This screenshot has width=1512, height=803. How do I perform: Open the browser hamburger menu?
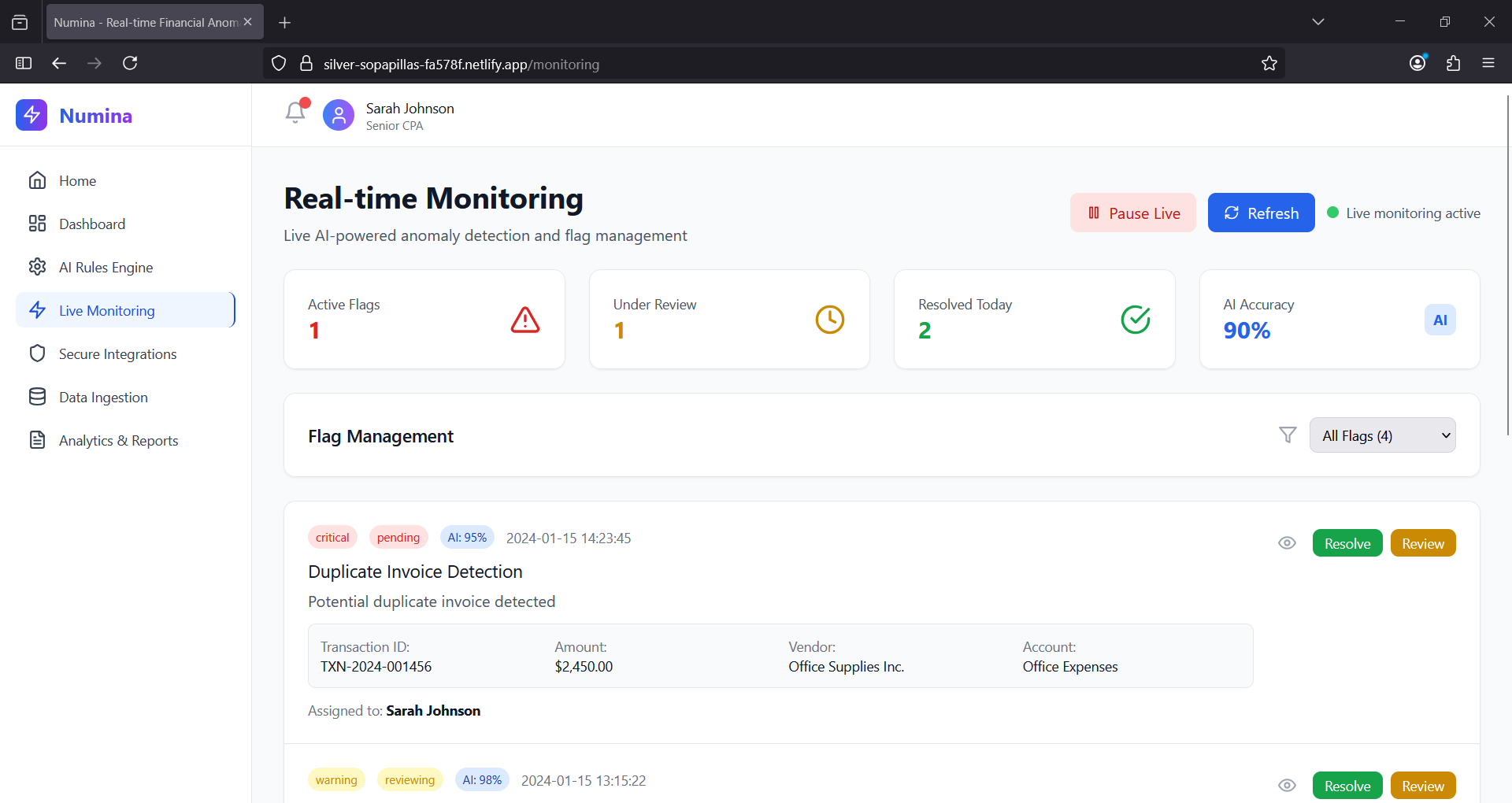click(1488, 63)
